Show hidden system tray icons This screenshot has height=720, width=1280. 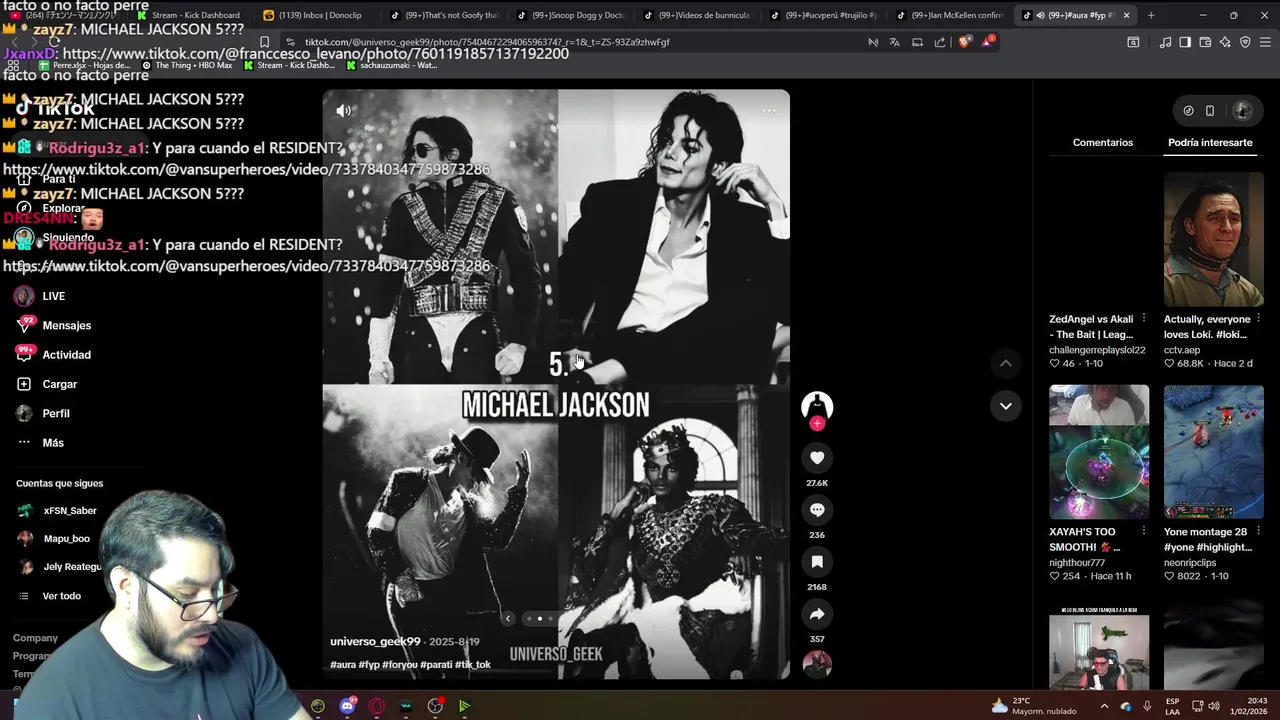[x=1104, y=705]
